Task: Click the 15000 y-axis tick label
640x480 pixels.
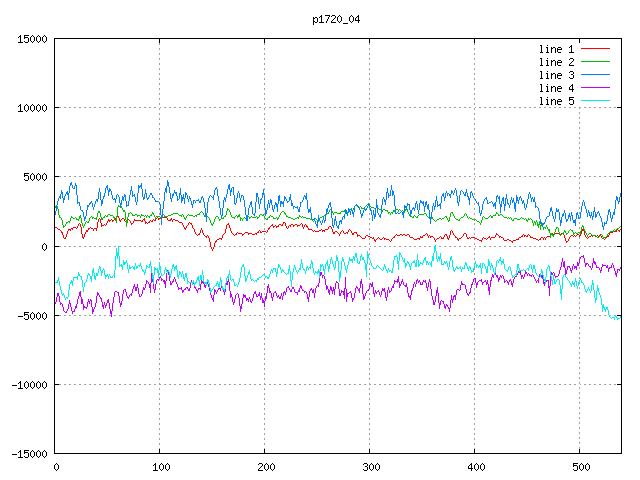Action: [32, 39]
